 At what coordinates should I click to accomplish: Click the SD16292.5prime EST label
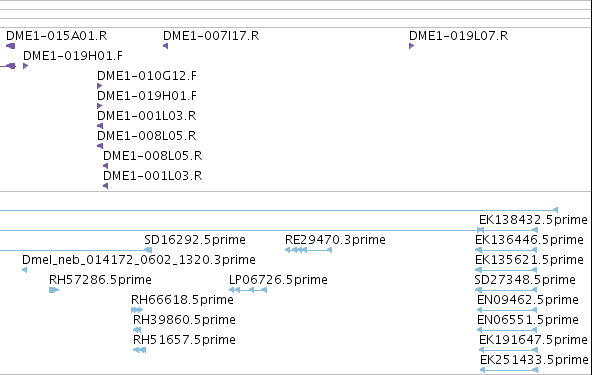point(195,240)
